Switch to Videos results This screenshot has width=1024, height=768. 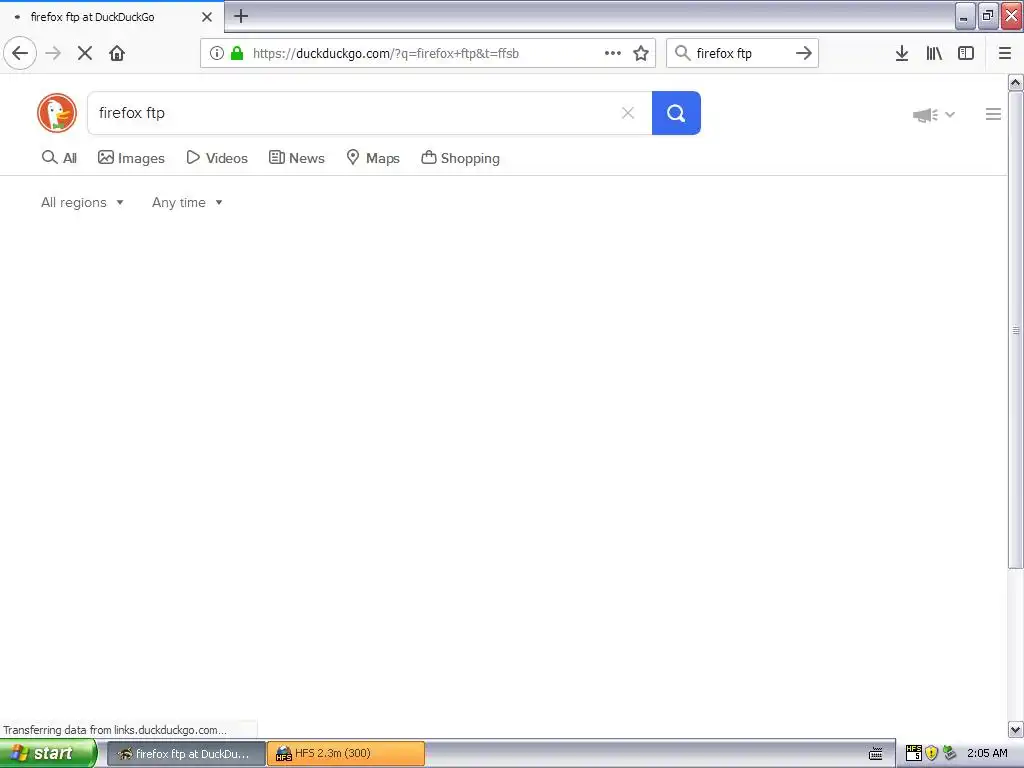pyautogui.click(x=217, y=158)
